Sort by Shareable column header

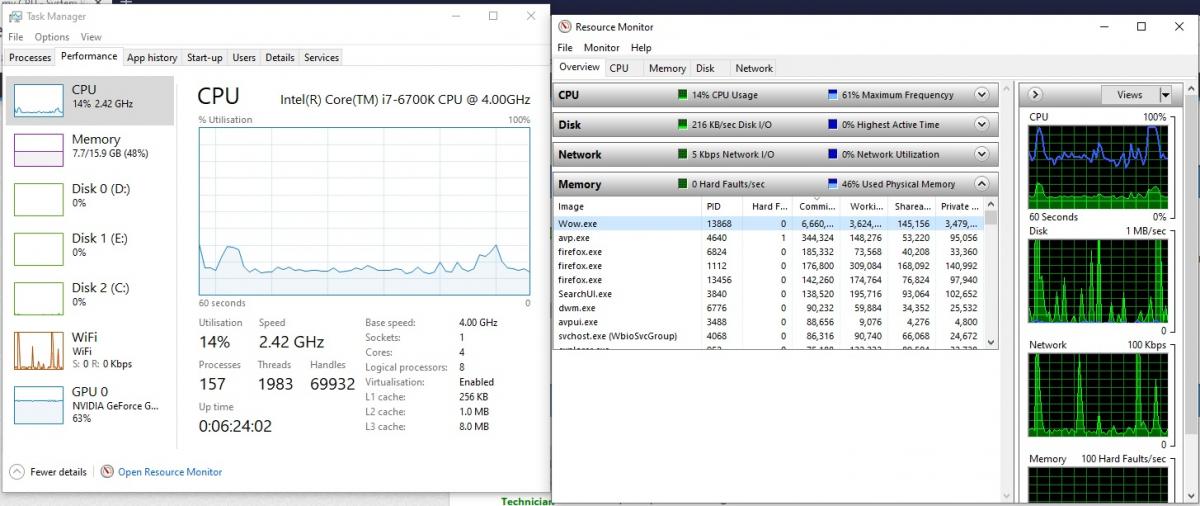coord(912,206)
